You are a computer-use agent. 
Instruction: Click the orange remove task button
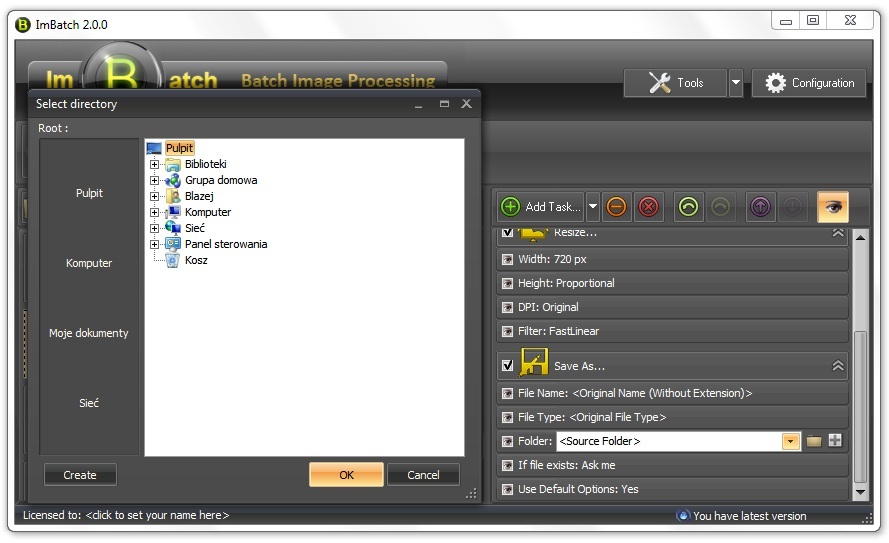[x=616, y=207]
